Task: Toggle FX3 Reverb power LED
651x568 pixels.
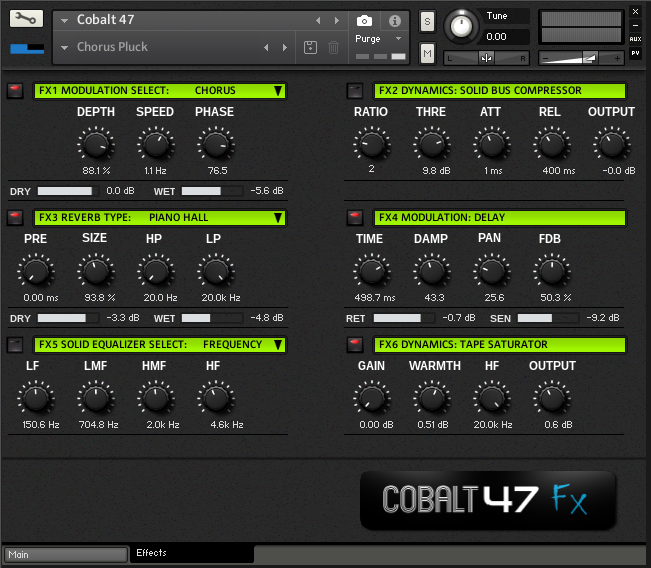Action: pos(15,217)
